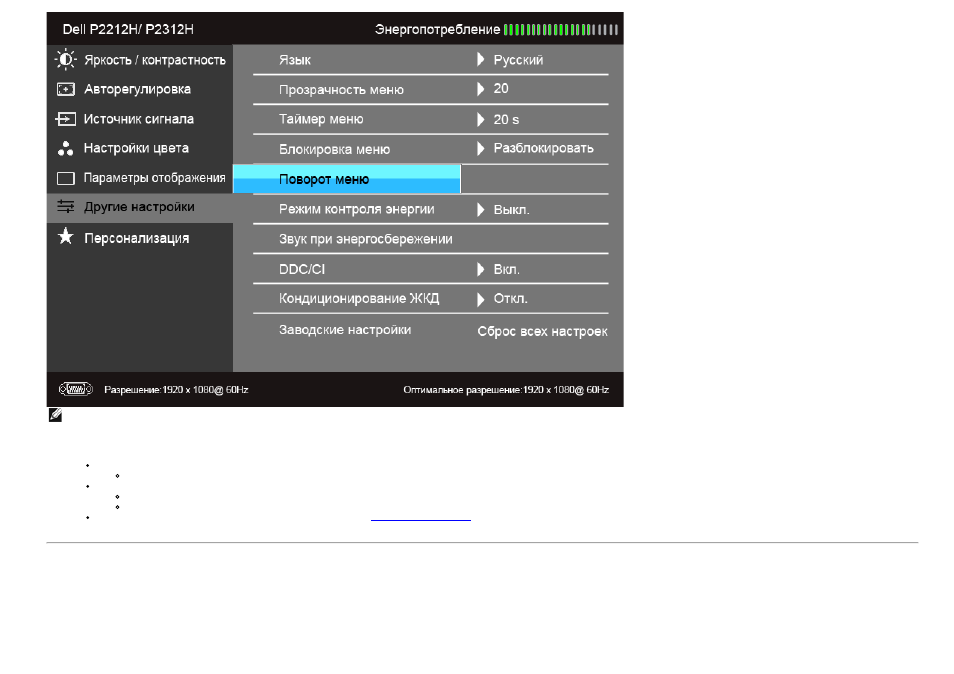Open the Источник сигнала menu item

pos(140,119)
